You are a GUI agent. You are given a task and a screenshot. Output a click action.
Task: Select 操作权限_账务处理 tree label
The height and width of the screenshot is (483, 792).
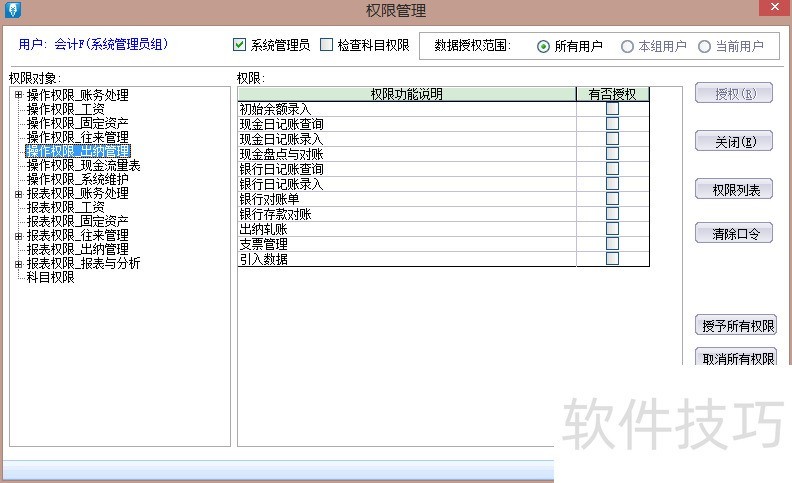77,95
